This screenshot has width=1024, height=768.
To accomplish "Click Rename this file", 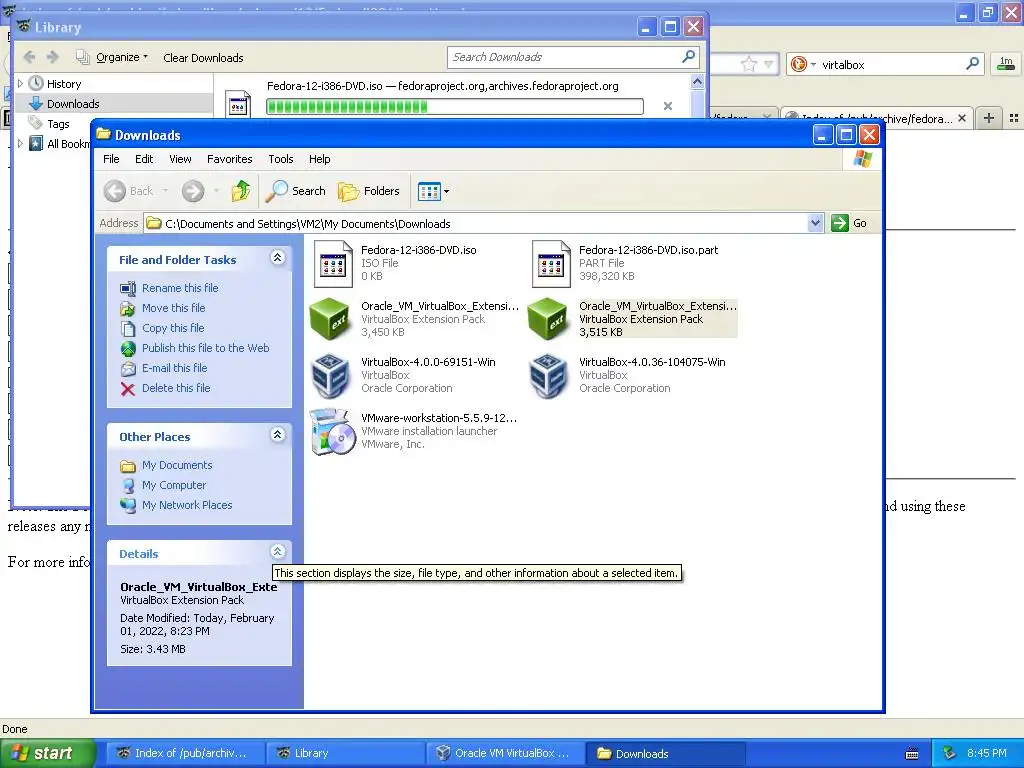I will pyautogui.click(x=180, y=288).
